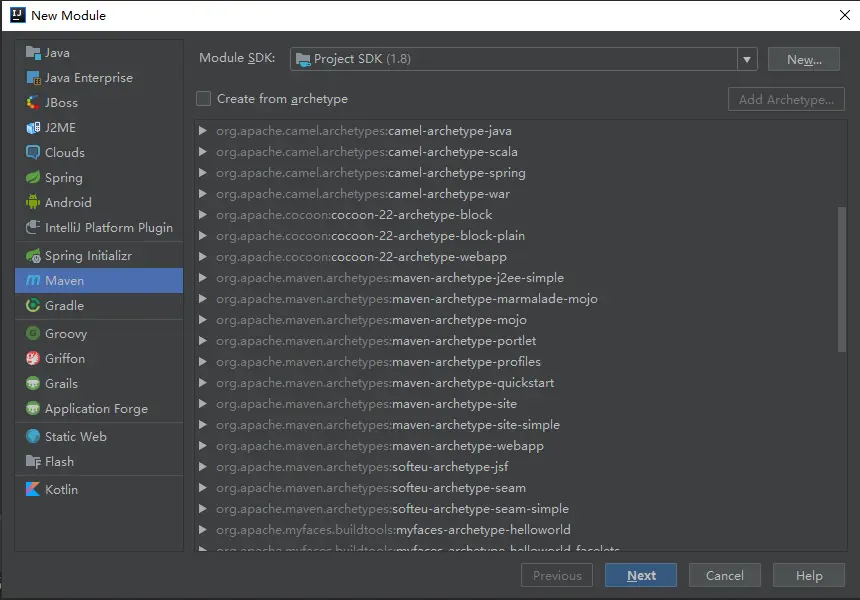Image resolution: width=860 pixels, height=600 pixels.
Task: Select the Clouds icon in sidebar
Action: [33, 153]
